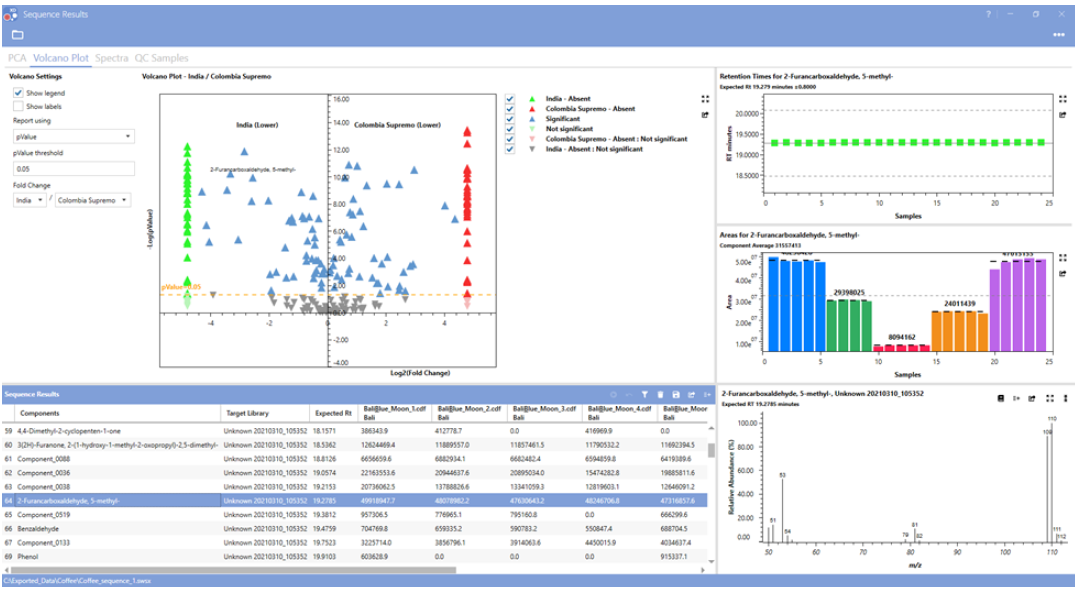Click the save disk icon in the Sequence Results header
1082x591 pixels.
click(x=676, y=395)
